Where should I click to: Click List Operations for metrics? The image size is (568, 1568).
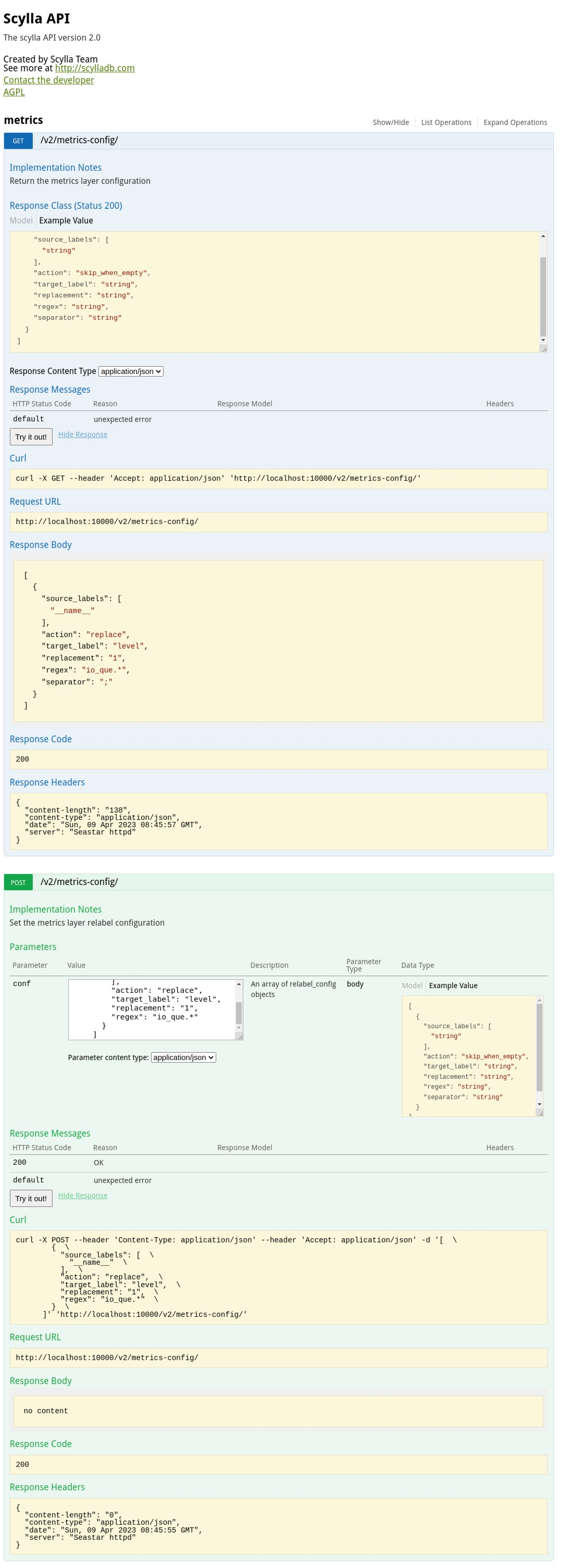click(x=446, y=122)
